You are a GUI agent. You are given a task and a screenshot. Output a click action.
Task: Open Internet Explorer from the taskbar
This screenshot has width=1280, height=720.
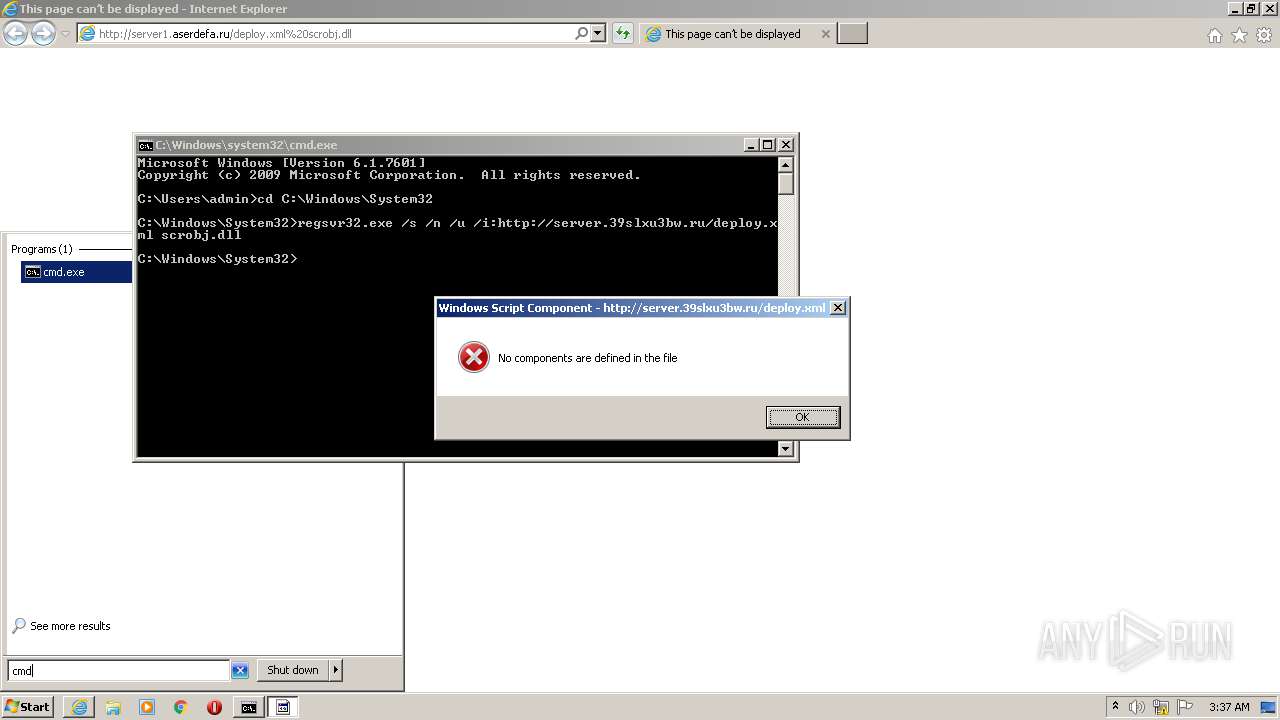click(x=79, y=707)
